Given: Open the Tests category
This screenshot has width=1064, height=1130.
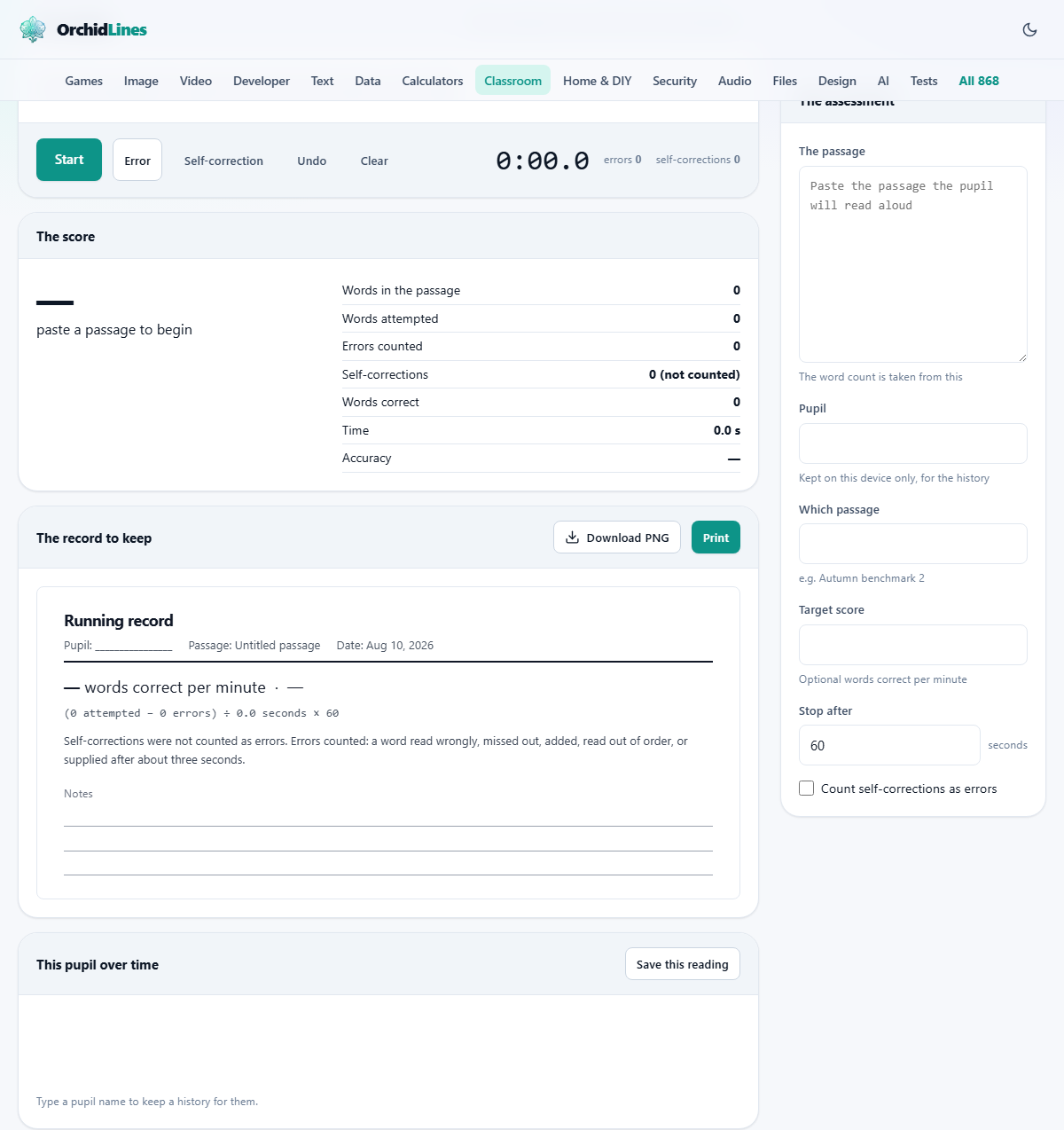Looking at the screenshot, I should point(924,81).
